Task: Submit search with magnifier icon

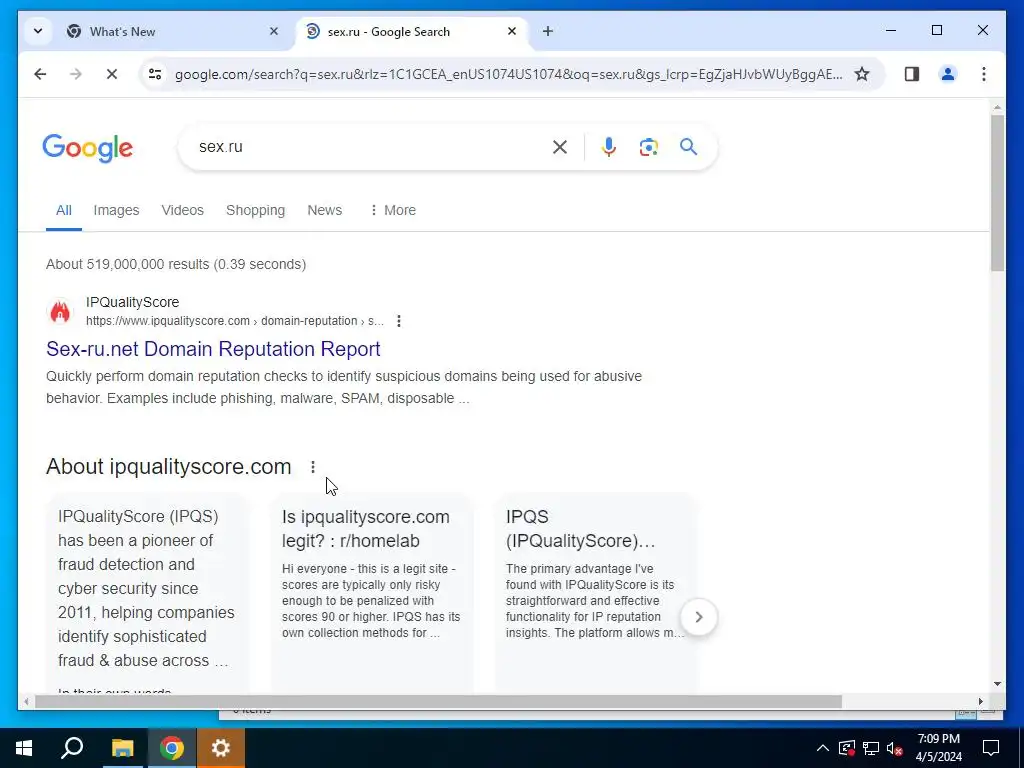Action: [688, 147]
